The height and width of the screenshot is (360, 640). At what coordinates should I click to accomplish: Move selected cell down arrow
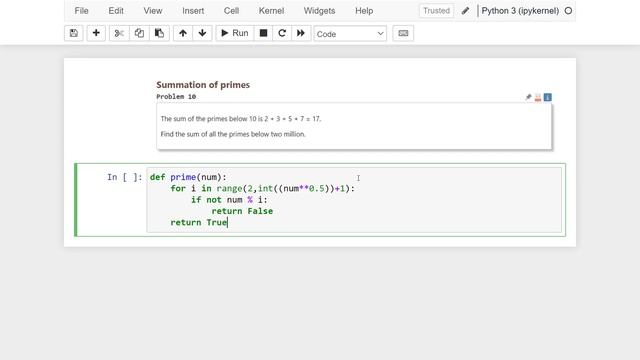tap(202, 33)
